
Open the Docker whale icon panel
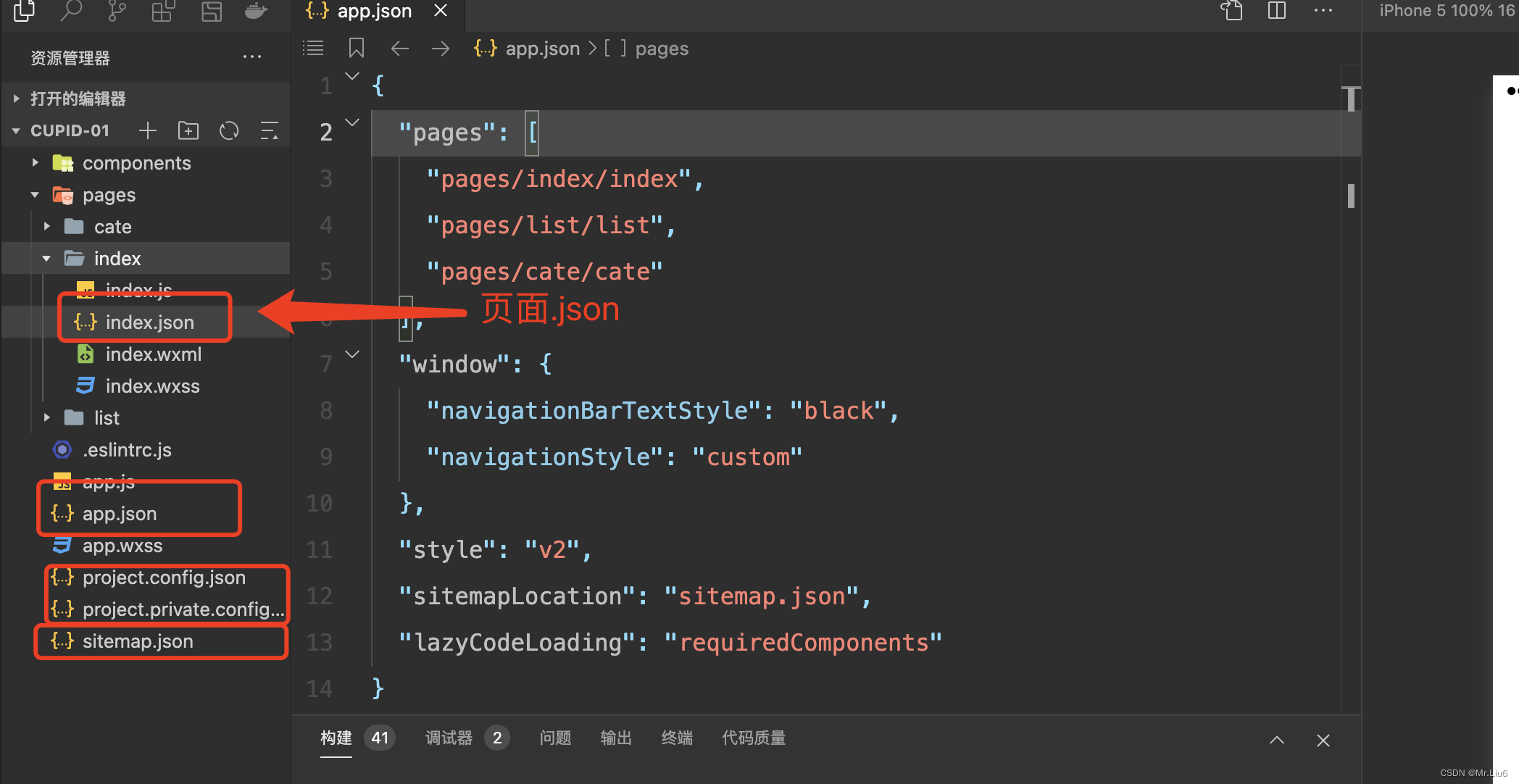tap(256, 11)
